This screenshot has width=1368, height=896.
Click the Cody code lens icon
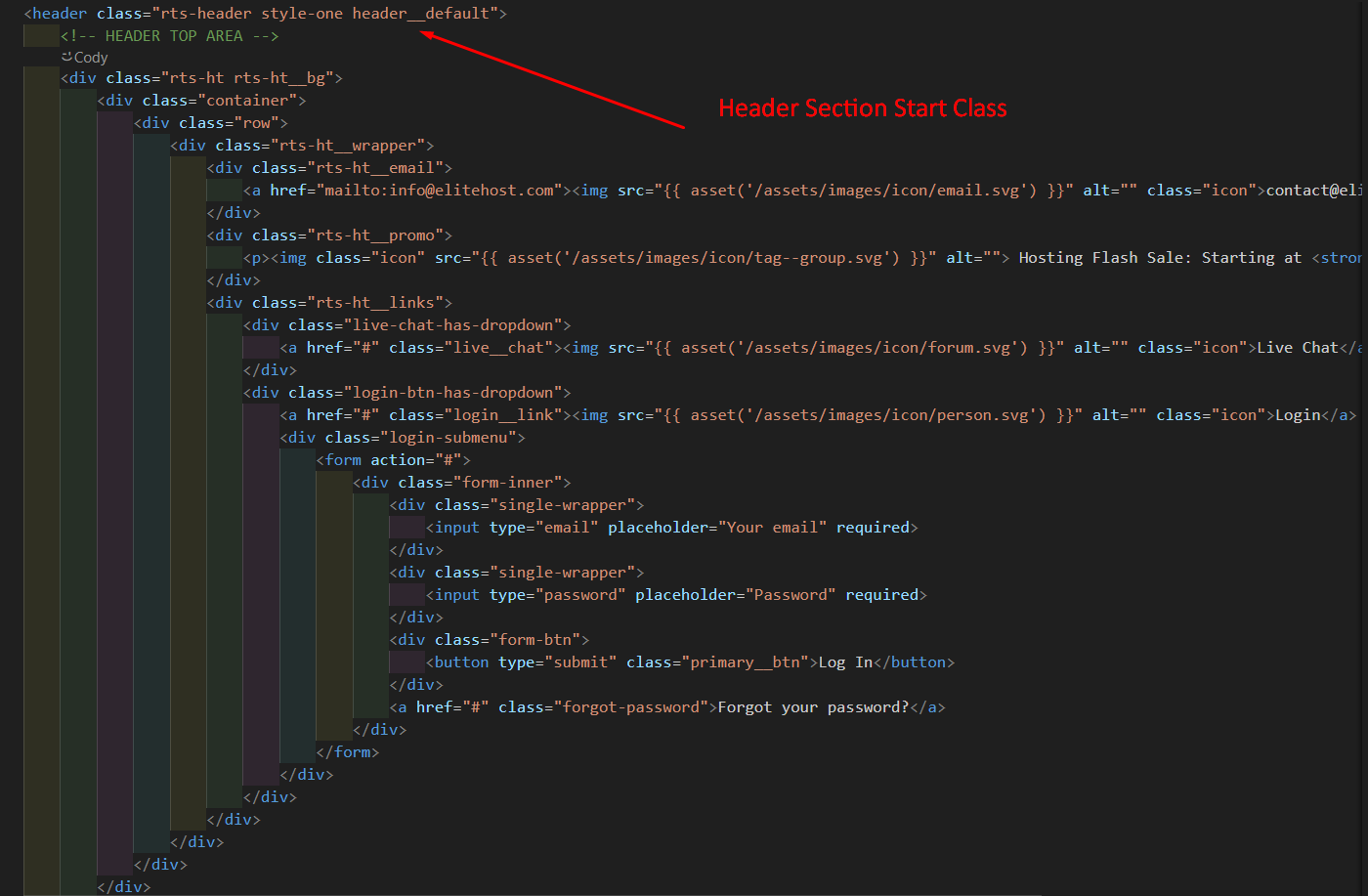[x=66, y=58]
